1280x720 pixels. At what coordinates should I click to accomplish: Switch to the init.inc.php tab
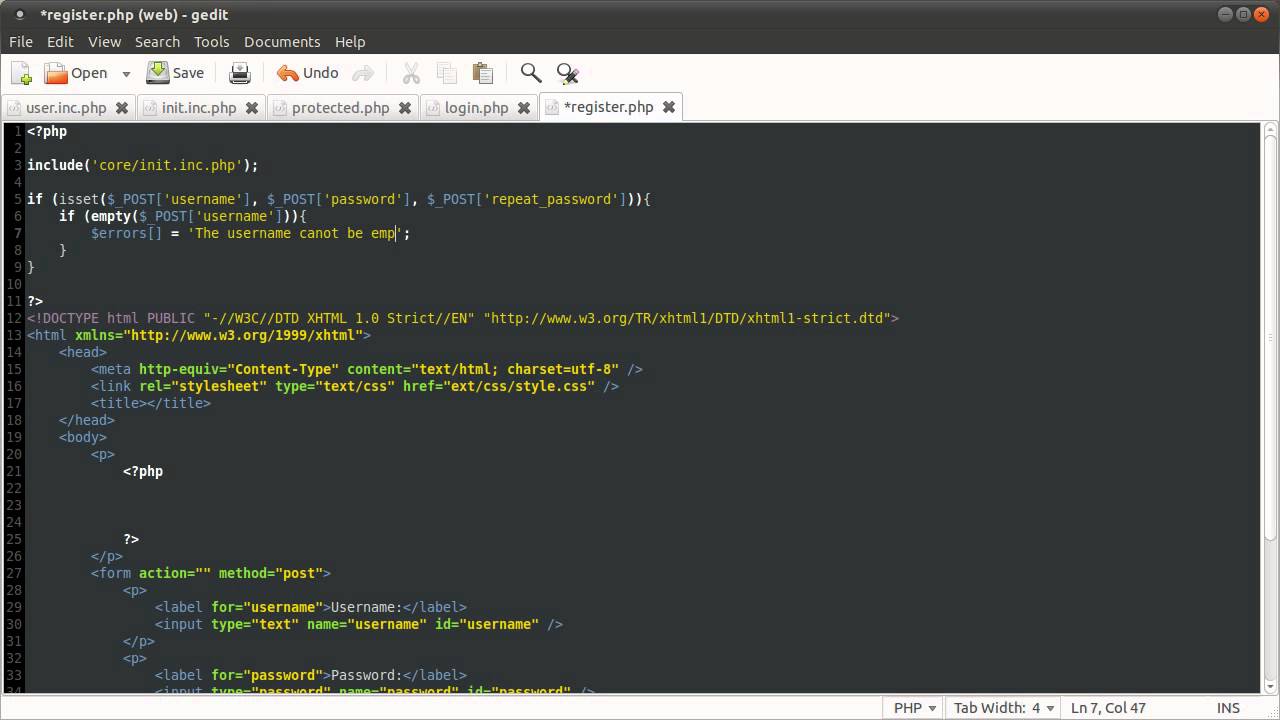(x=199, y=108)
